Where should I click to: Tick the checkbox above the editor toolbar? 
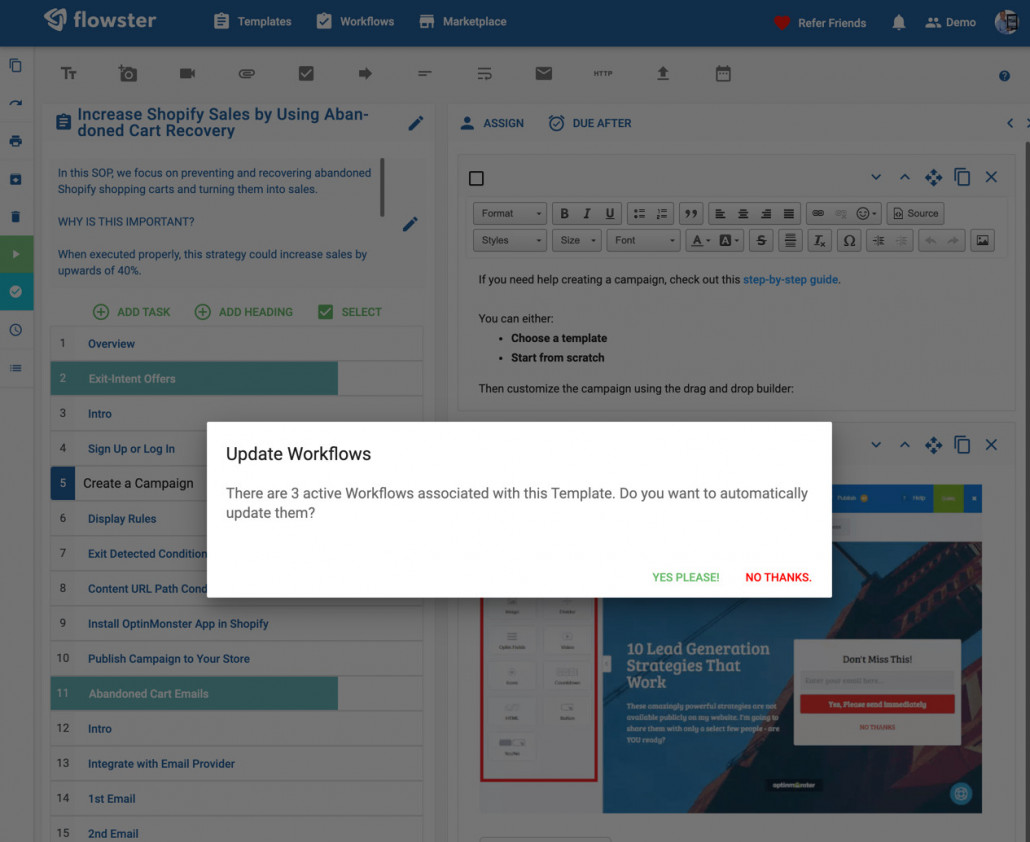point(477,177)
